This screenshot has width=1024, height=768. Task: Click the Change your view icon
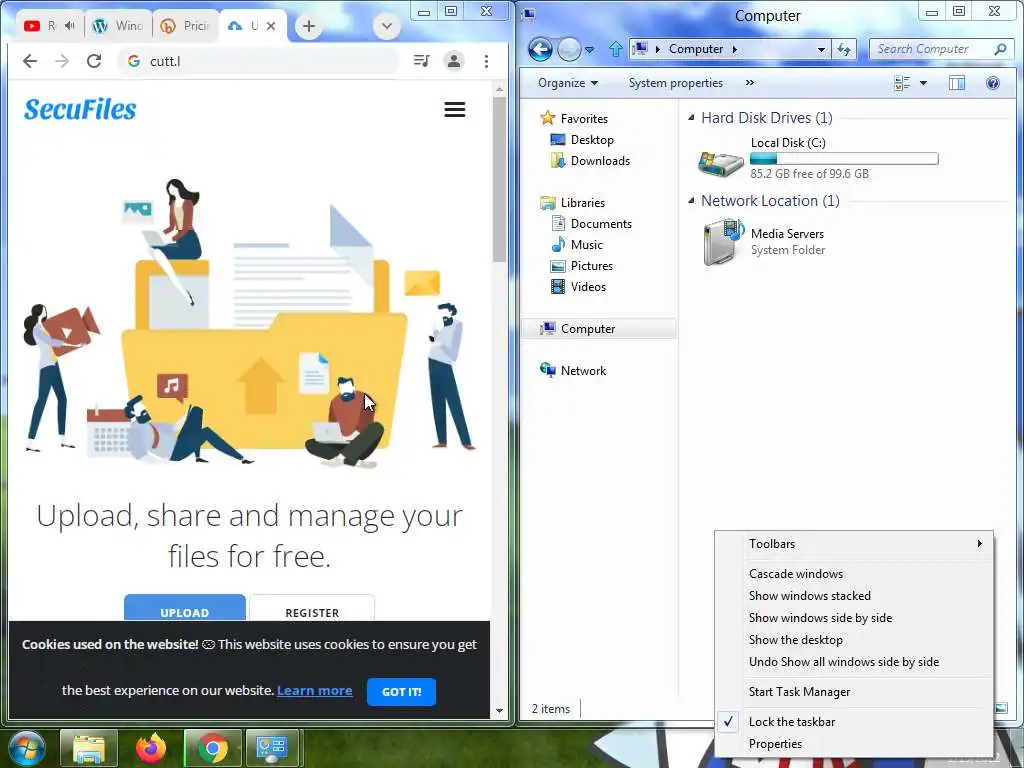pyautogui.click(x=902, y=83)
